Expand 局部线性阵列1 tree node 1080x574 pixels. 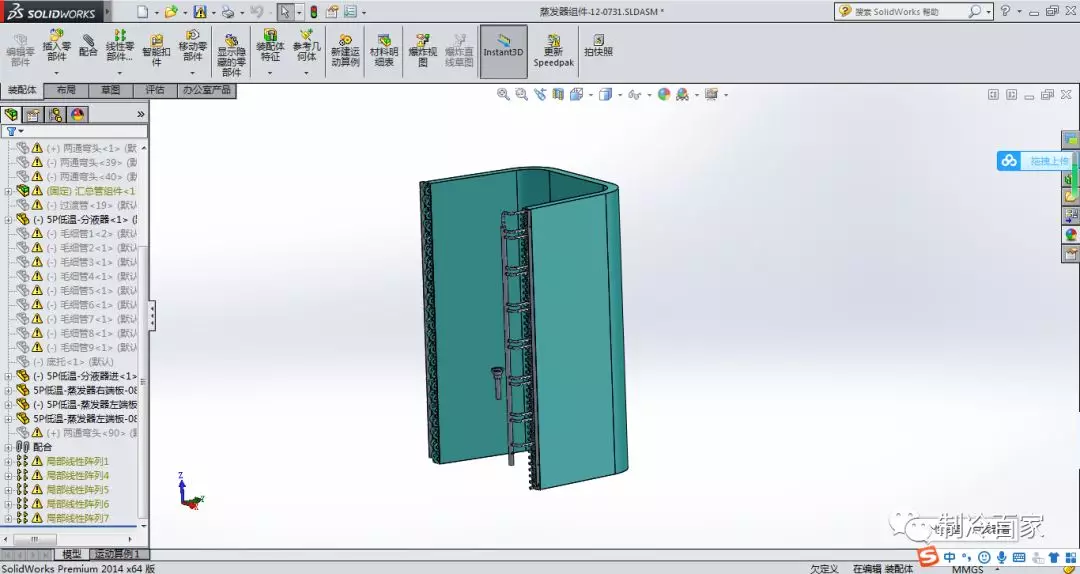(x=8, y=462)
